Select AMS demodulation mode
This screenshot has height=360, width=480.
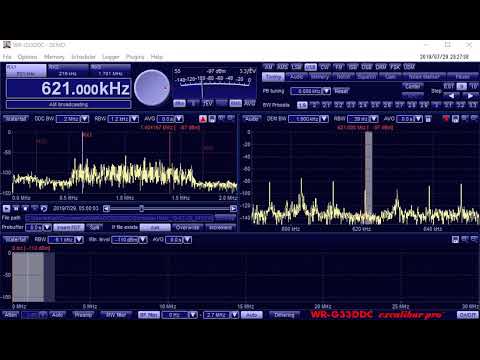click(282, 67)
